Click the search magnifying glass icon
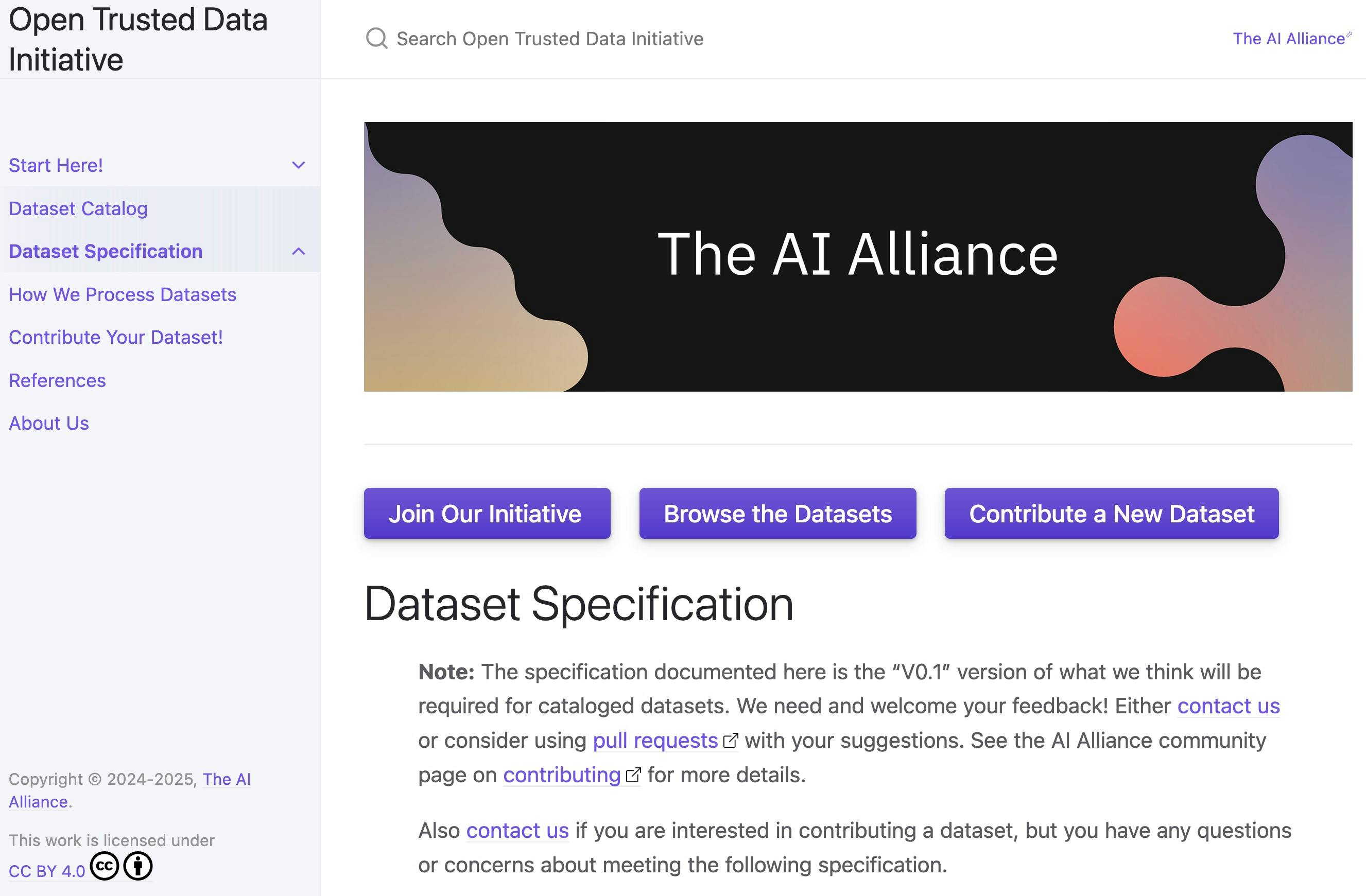 click(x=377, y=39)
